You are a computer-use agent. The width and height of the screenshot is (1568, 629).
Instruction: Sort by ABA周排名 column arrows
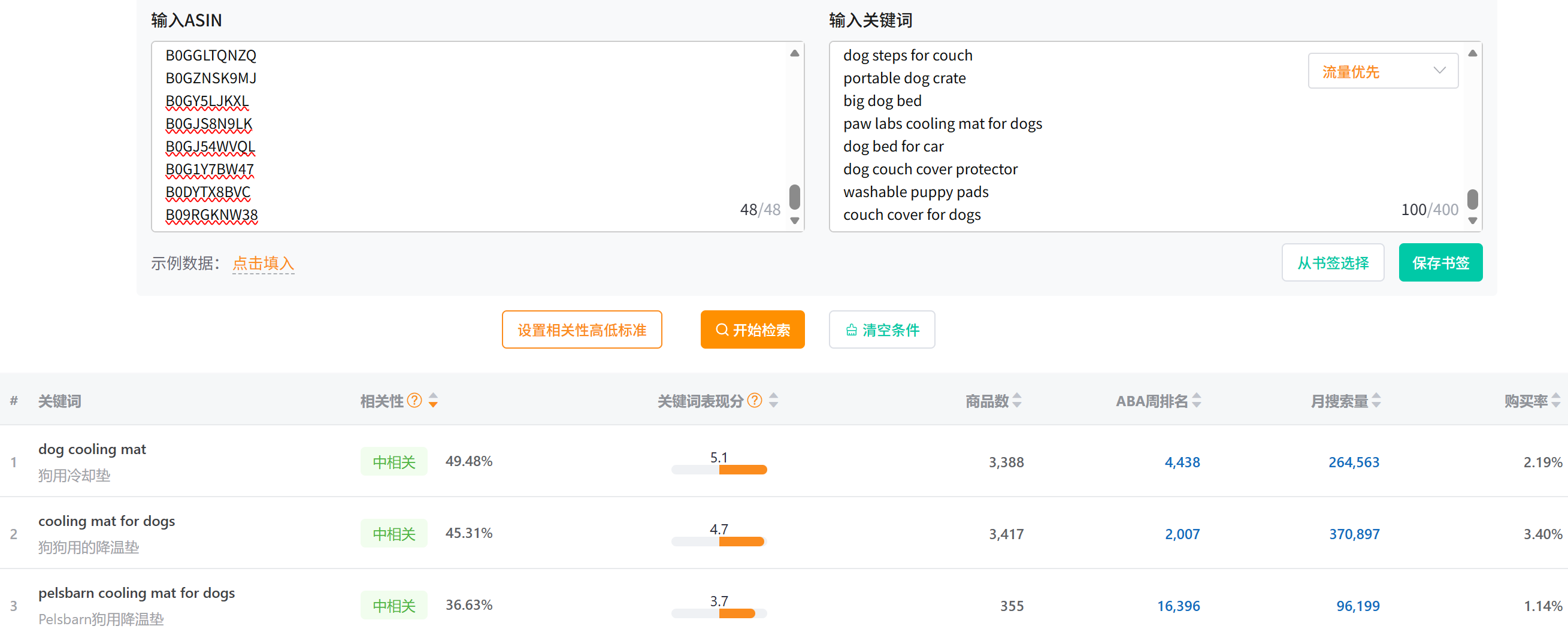1197,400
